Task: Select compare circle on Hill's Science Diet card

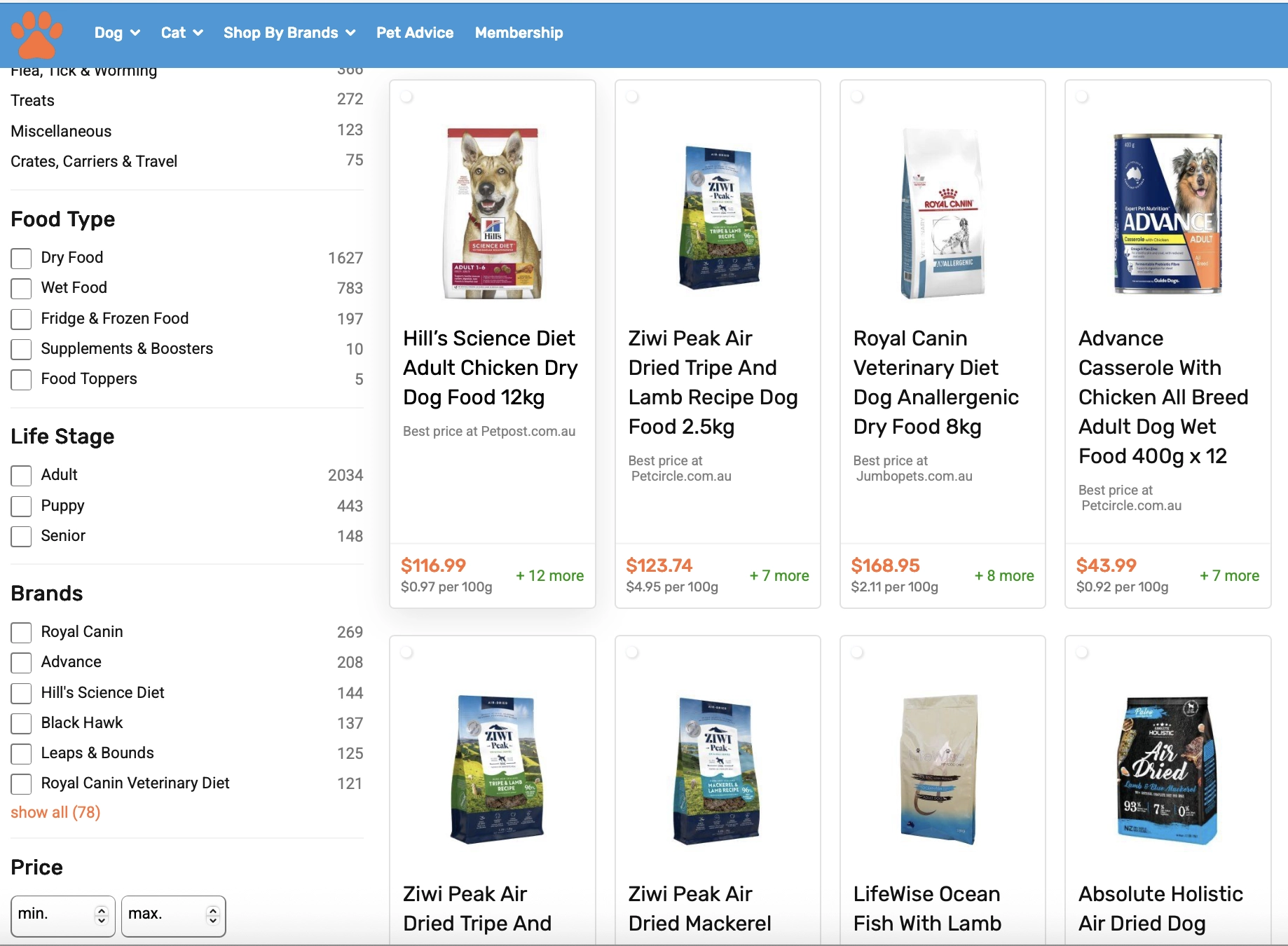Action: tap(406, 97)
